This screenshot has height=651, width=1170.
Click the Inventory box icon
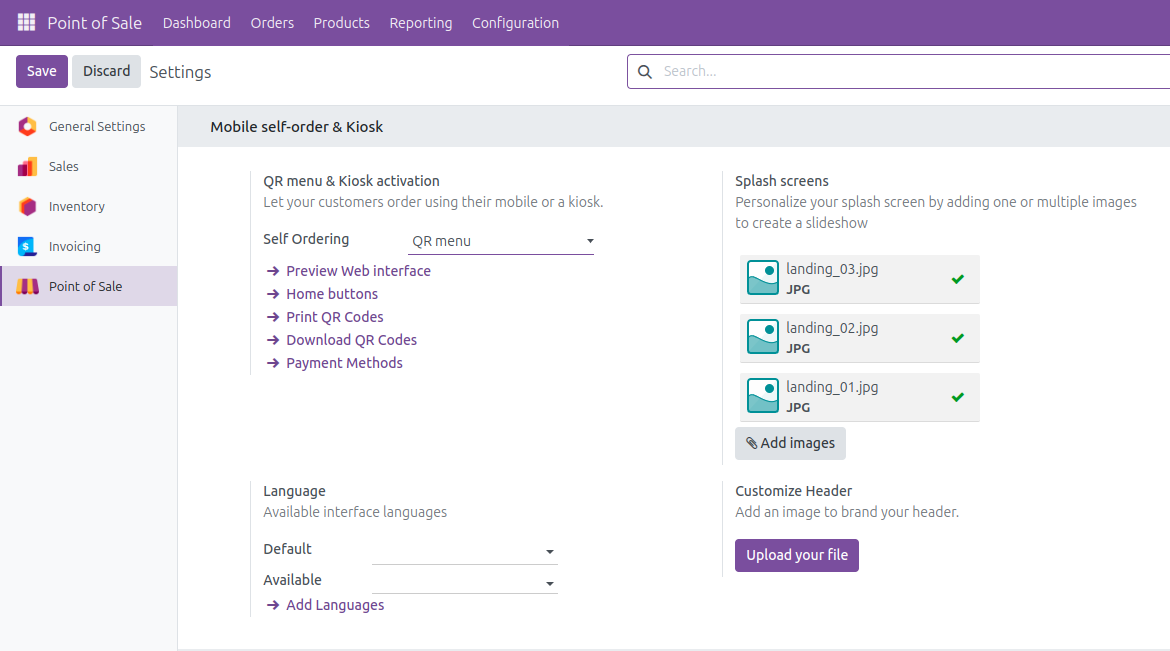(28, 207)
